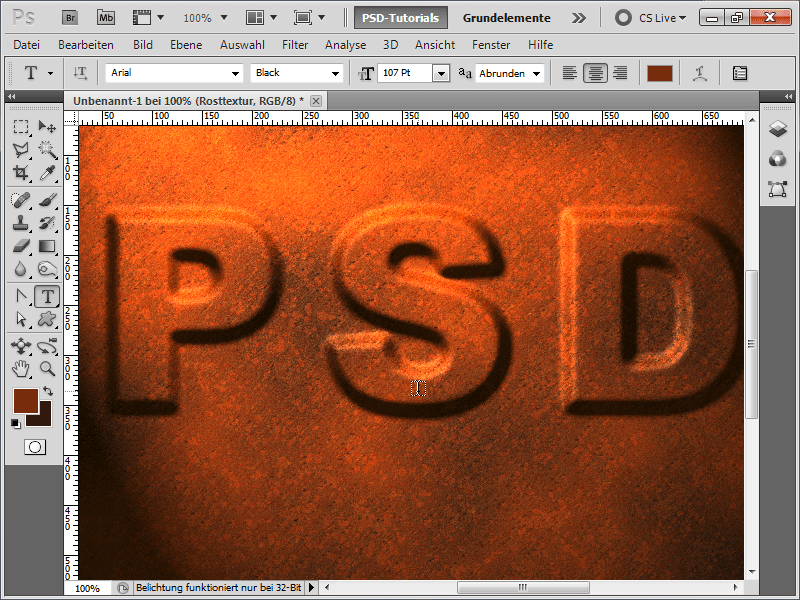The height and width of the screenshot is (600, 800).
Task: Select the Brush tool
Action: point(47,200)
